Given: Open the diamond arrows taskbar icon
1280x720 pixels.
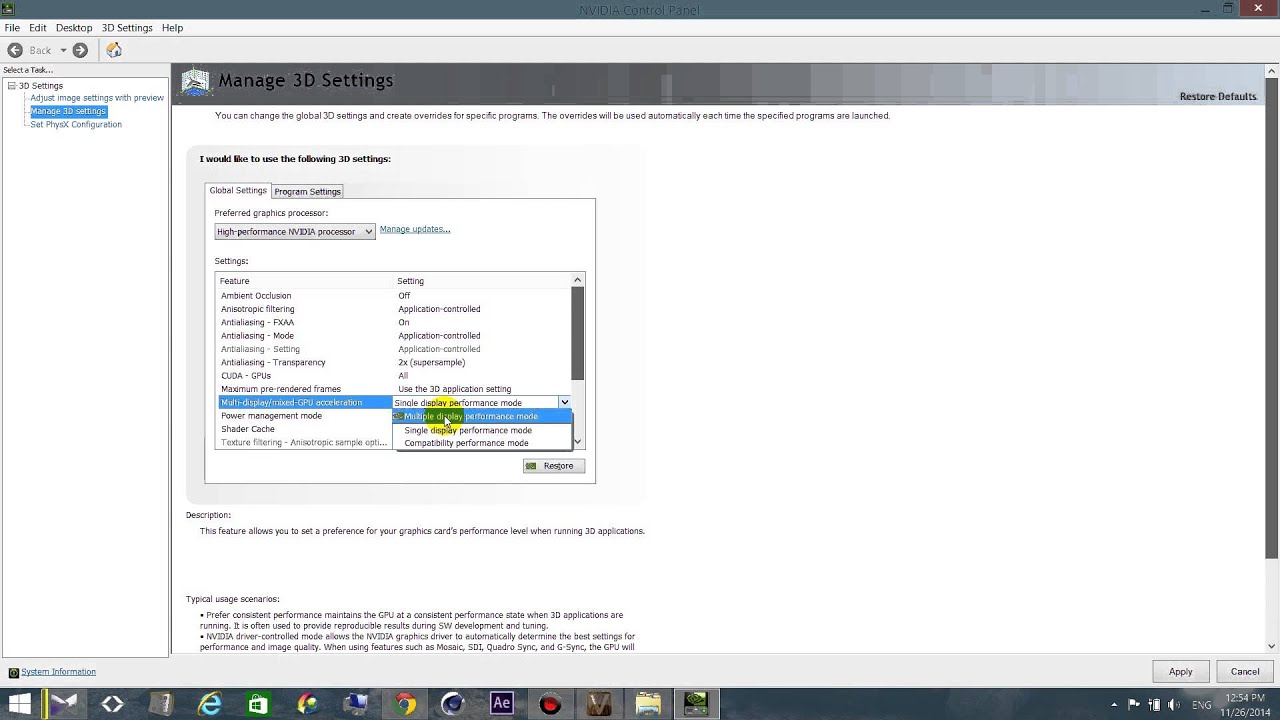Looking at the screenshot, I should point(112,704).
